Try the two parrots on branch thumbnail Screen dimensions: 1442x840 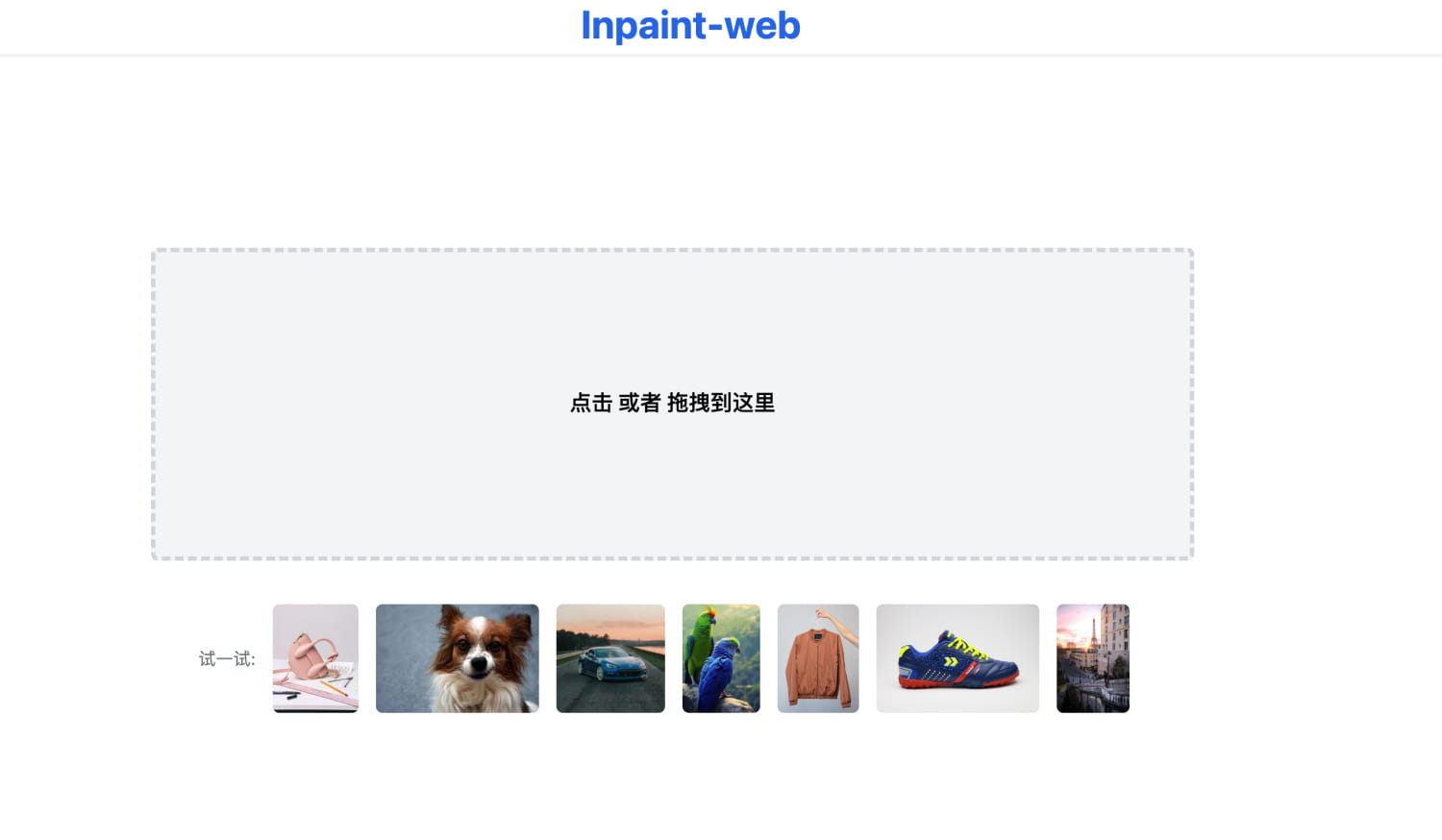point(721,658)
